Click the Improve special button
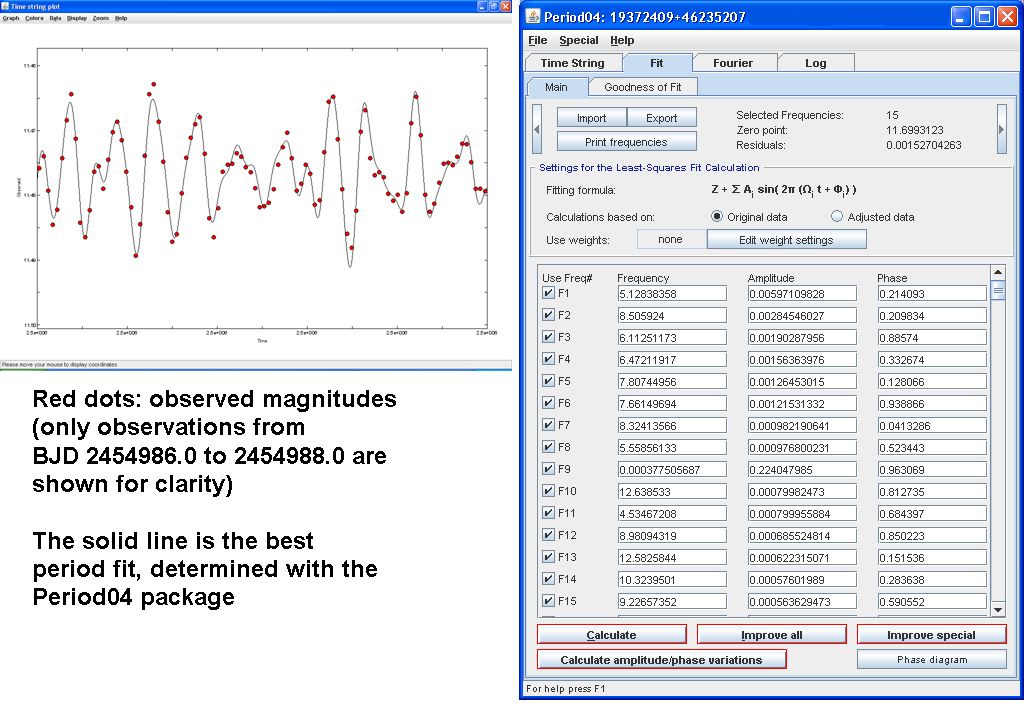This screenshot has height=719, width=1024. (931, 635)
